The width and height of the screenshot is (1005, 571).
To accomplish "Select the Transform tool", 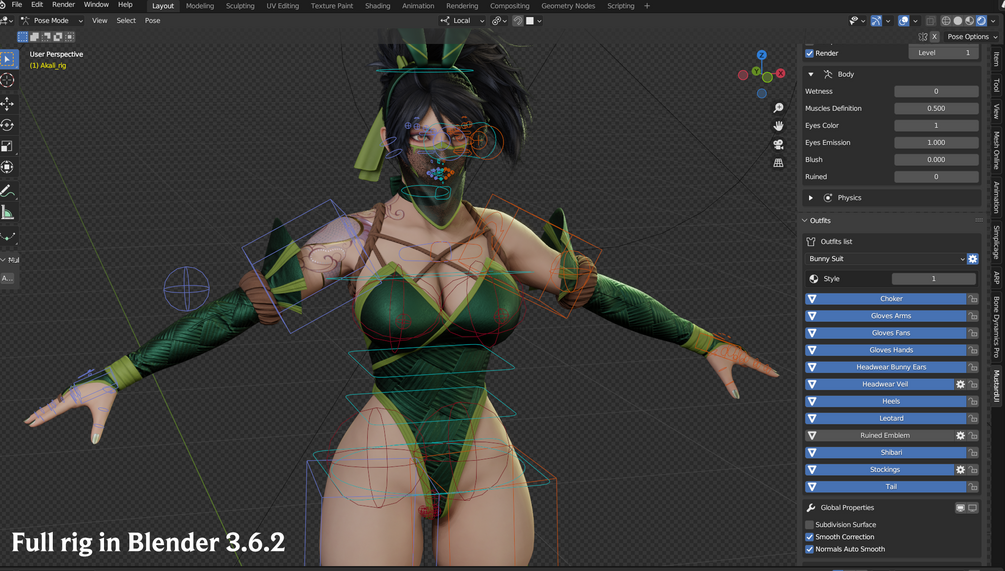I will coord(8,167).
